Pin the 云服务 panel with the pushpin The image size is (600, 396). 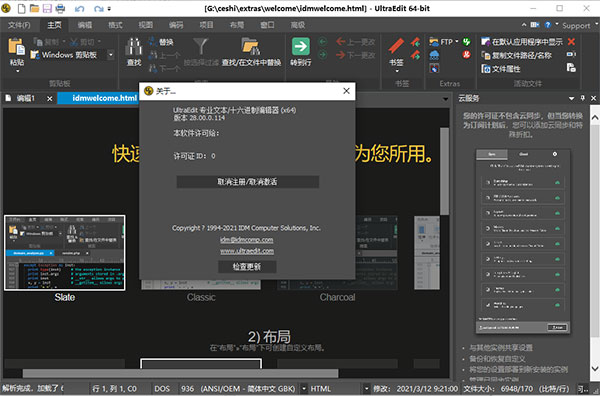tap(582, 98)
